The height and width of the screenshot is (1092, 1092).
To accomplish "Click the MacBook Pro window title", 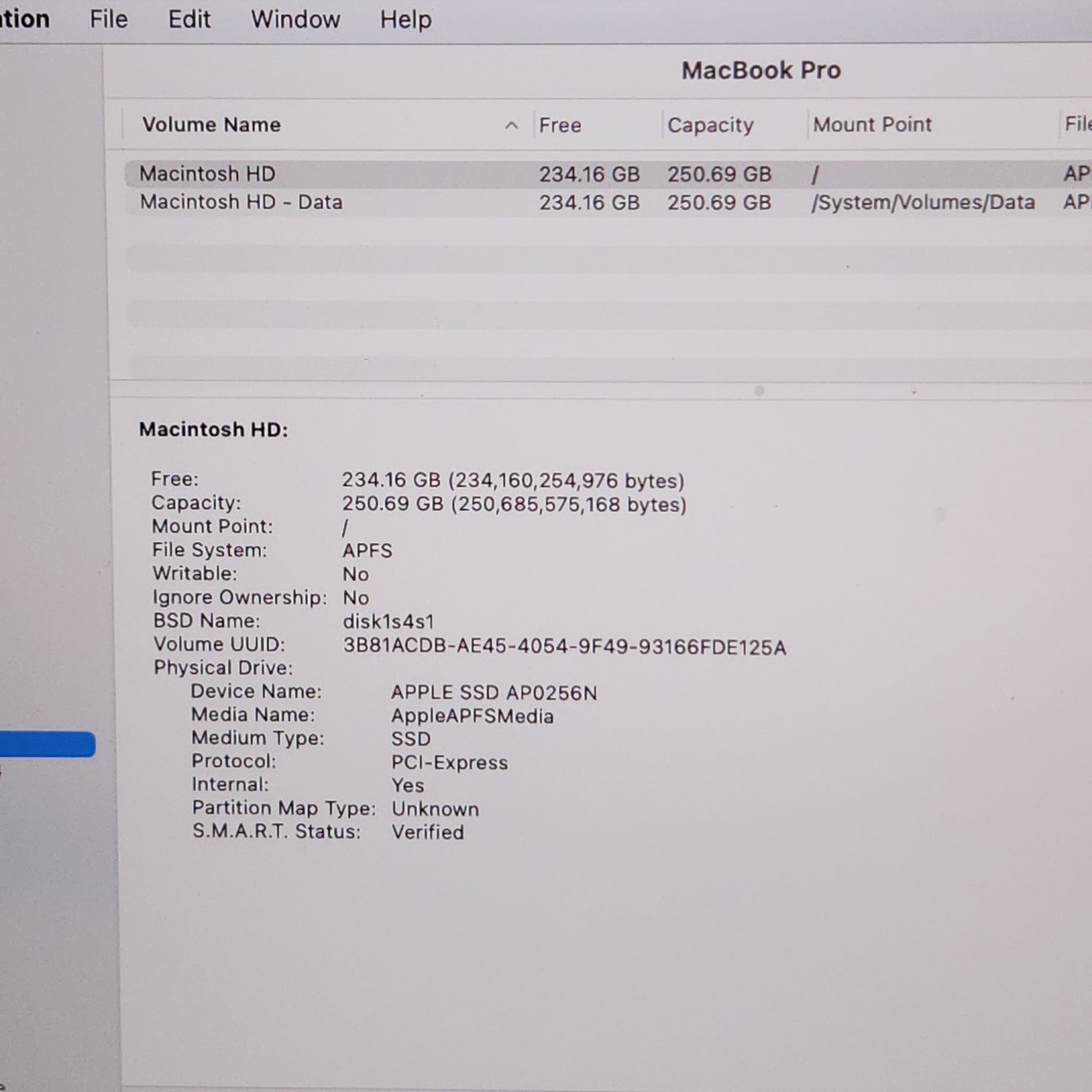I will click(x=762, y=70).
